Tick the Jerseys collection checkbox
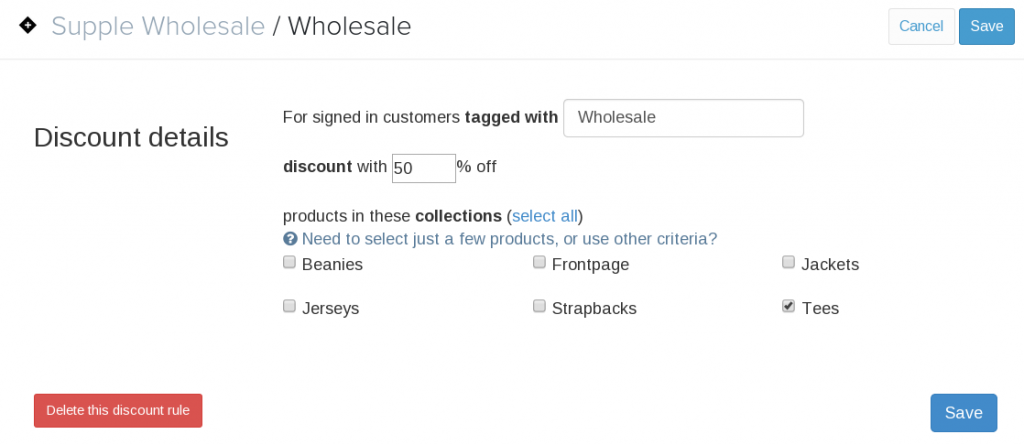Image resolution: width=1024 pixels, height=445 pixels. [289, 306]
